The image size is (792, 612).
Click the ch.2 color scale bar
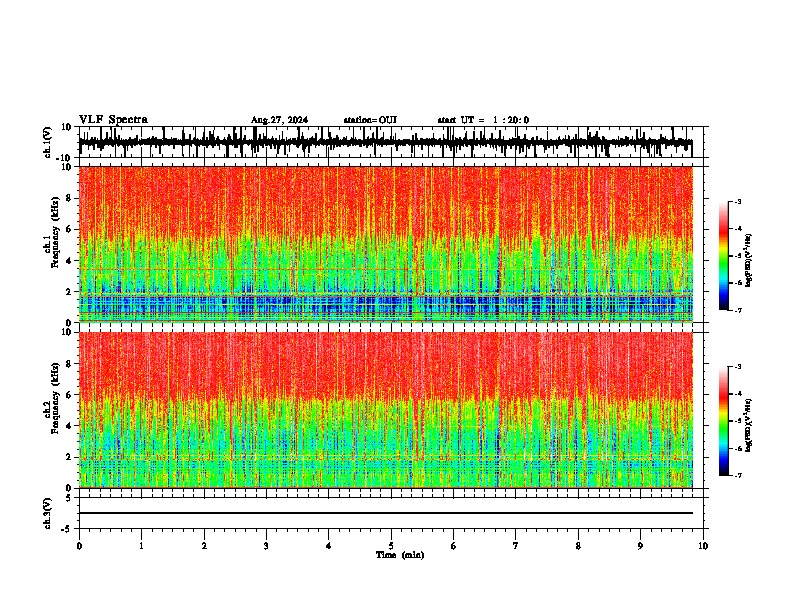tap(724, 421)
